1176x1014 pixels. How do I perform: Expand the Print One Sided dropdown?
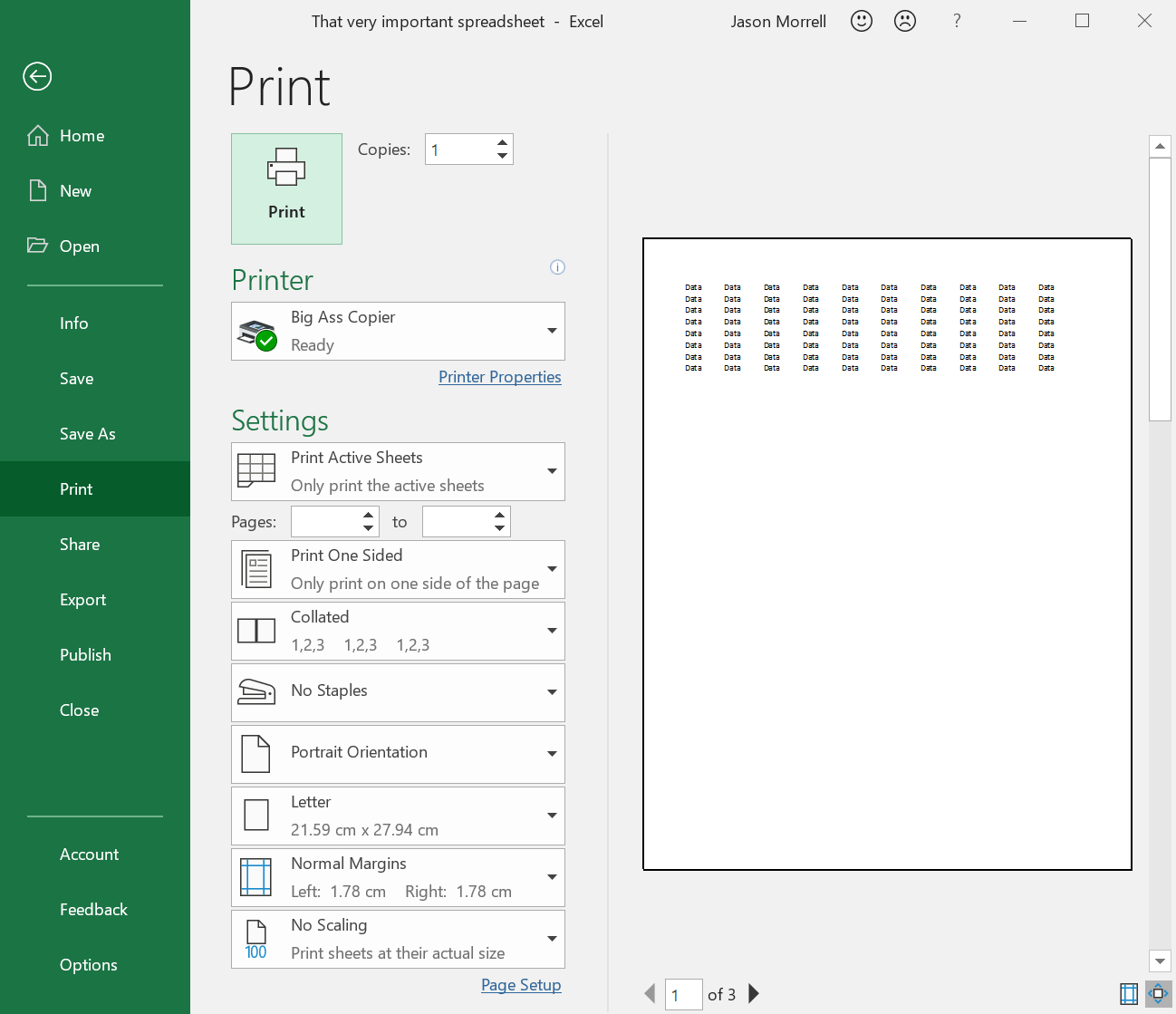[x=398, y=569]
